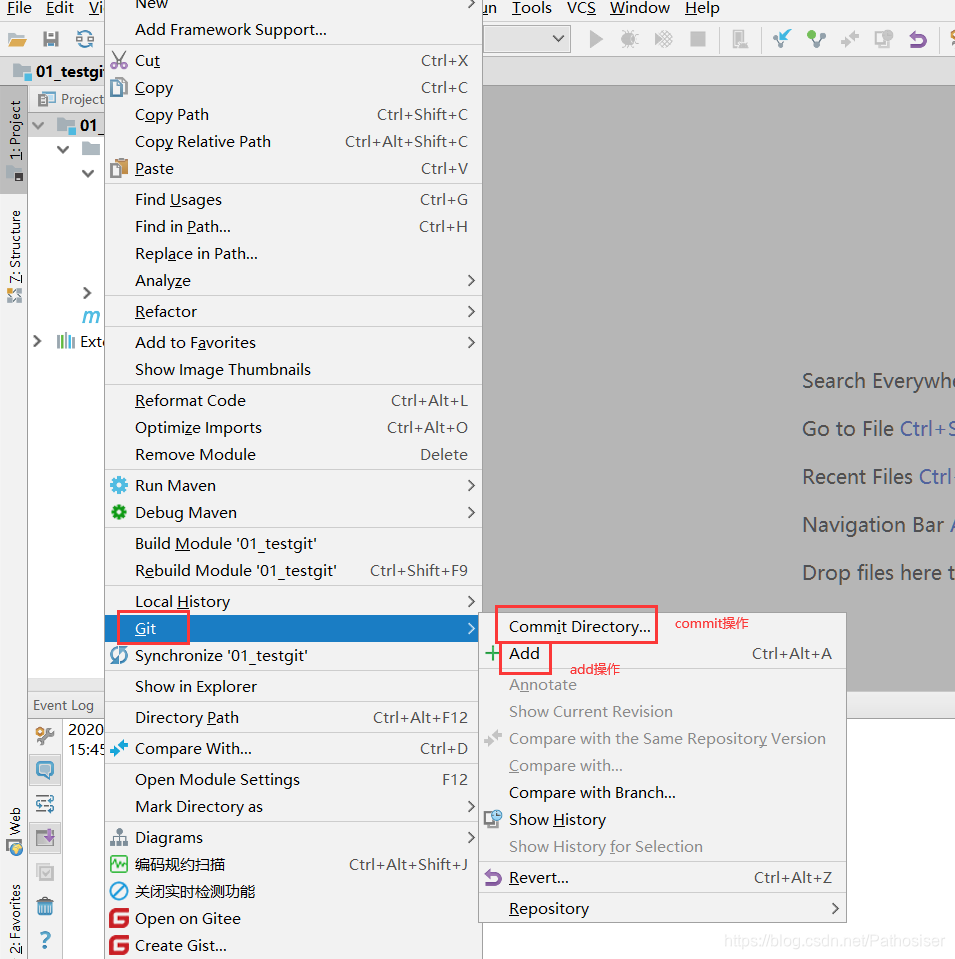Choose Compare with Branch... option

(663, 793)
